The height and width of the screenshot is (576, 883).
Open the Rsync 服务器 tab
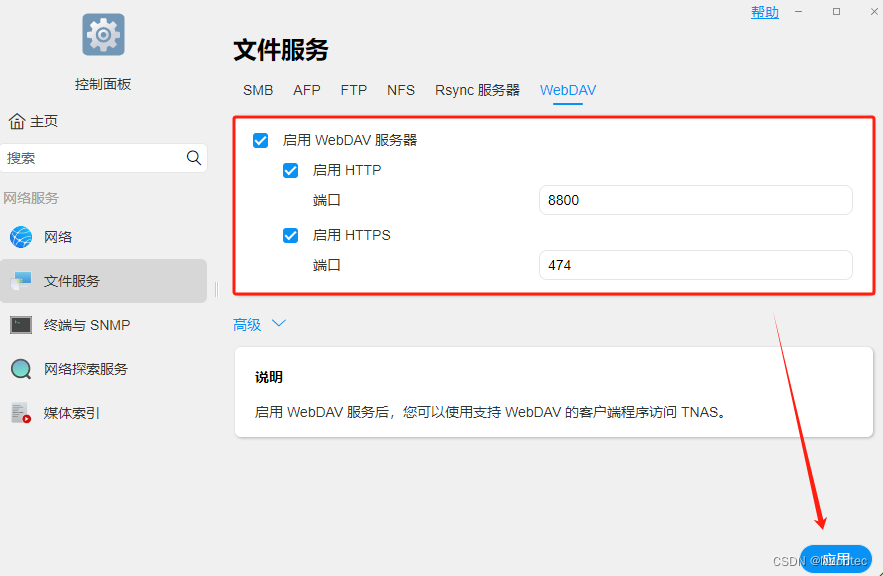tap(477, 90)
